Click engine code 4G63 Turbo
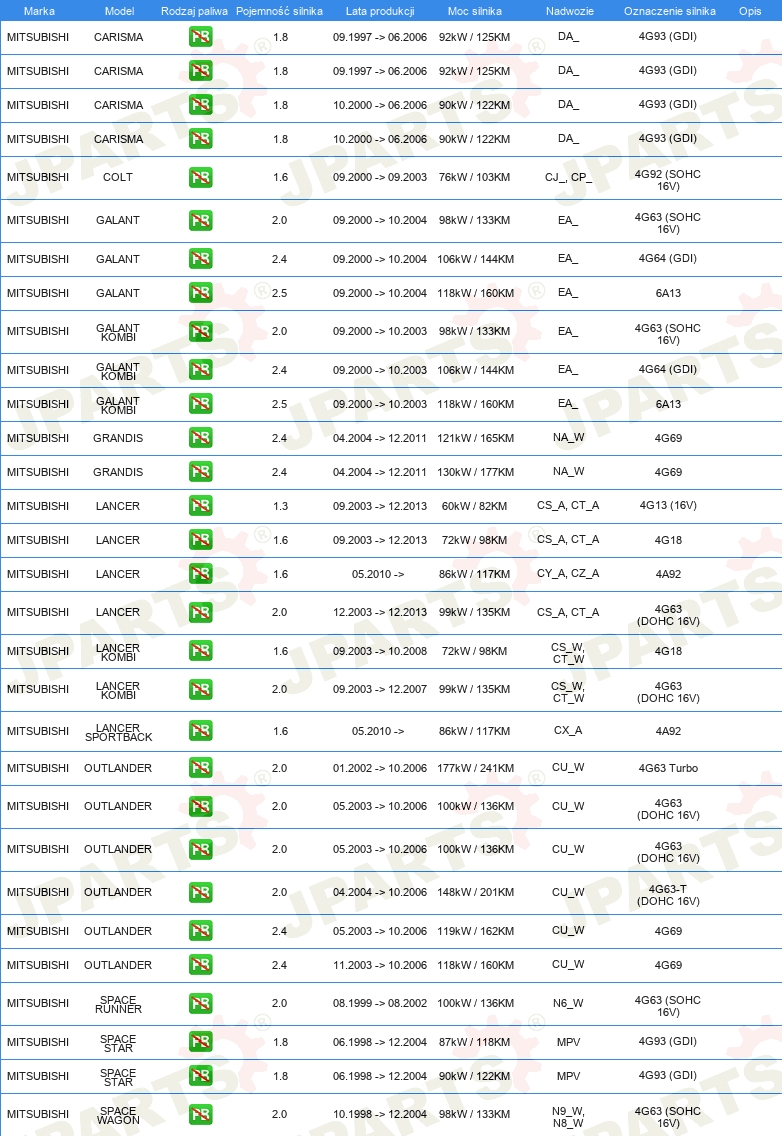782x1136 pixels. (x=668, y=768)
